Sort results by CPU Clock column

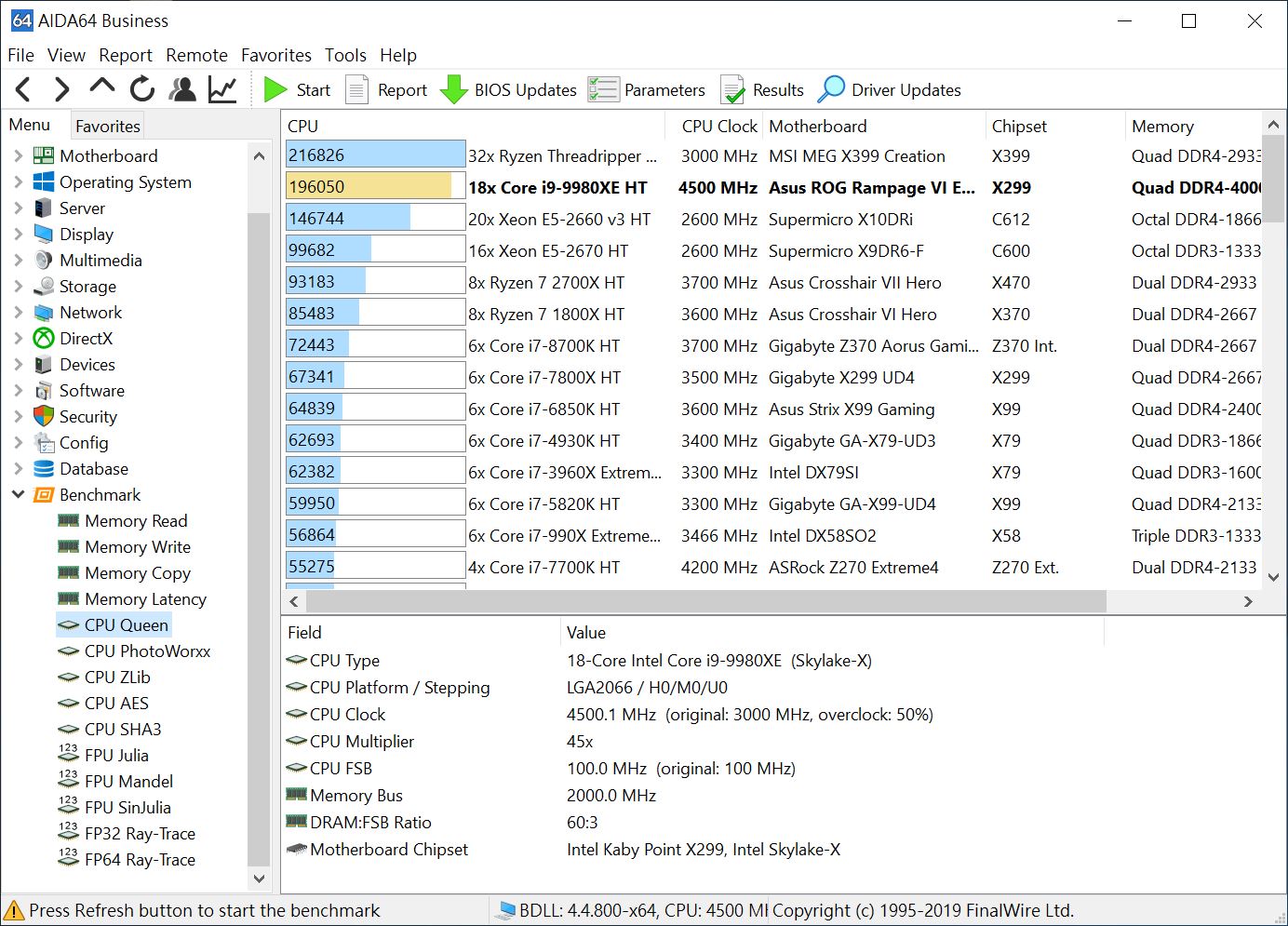click(x=715, y=126)
